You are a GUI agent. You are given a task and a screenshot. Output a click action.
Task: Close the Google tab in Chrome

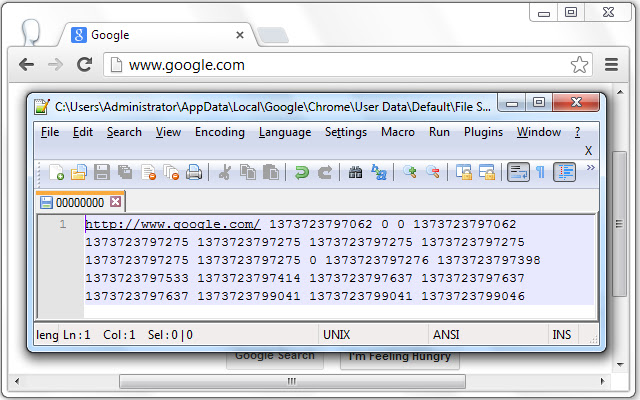point(240,35)
